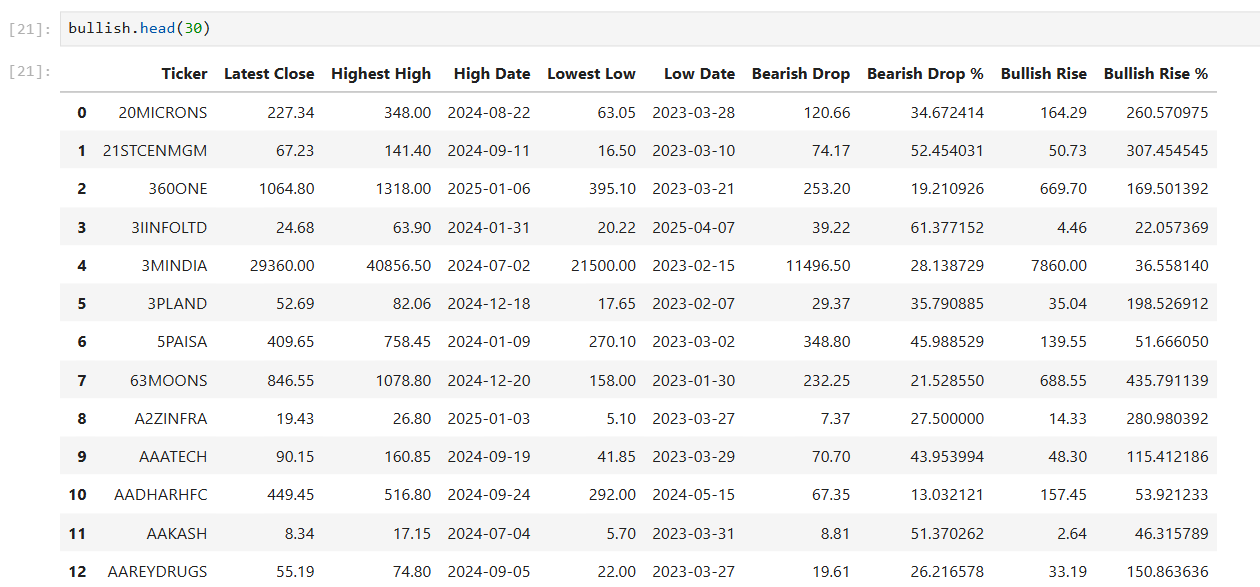This screenshot has width=1260, height=587.
Task: Select ticker cell AADHARHFC
Action: point(163,495)
